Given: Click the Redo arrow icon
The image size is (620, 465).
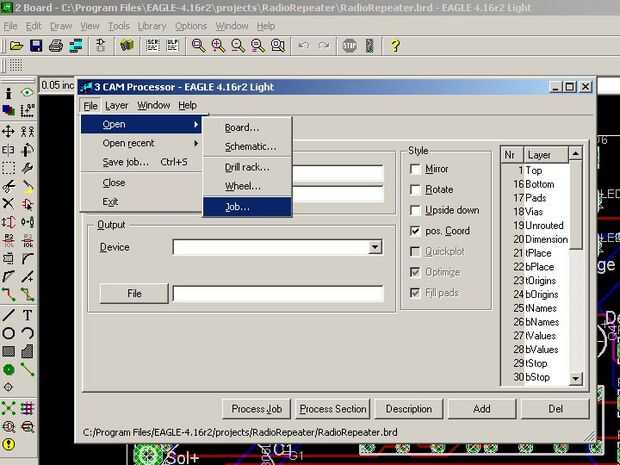Looking at the screenshot, I should click(323, 46).
